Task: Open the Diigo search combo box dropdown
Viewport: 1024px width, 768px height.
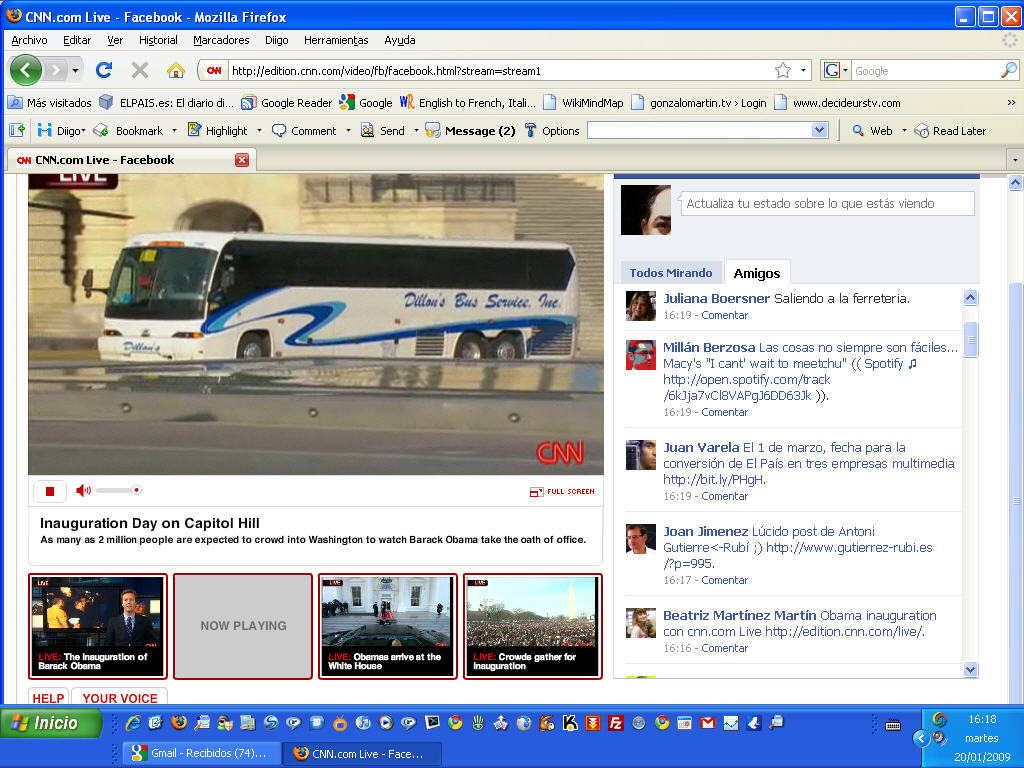Action: click(x=820, y=131)
